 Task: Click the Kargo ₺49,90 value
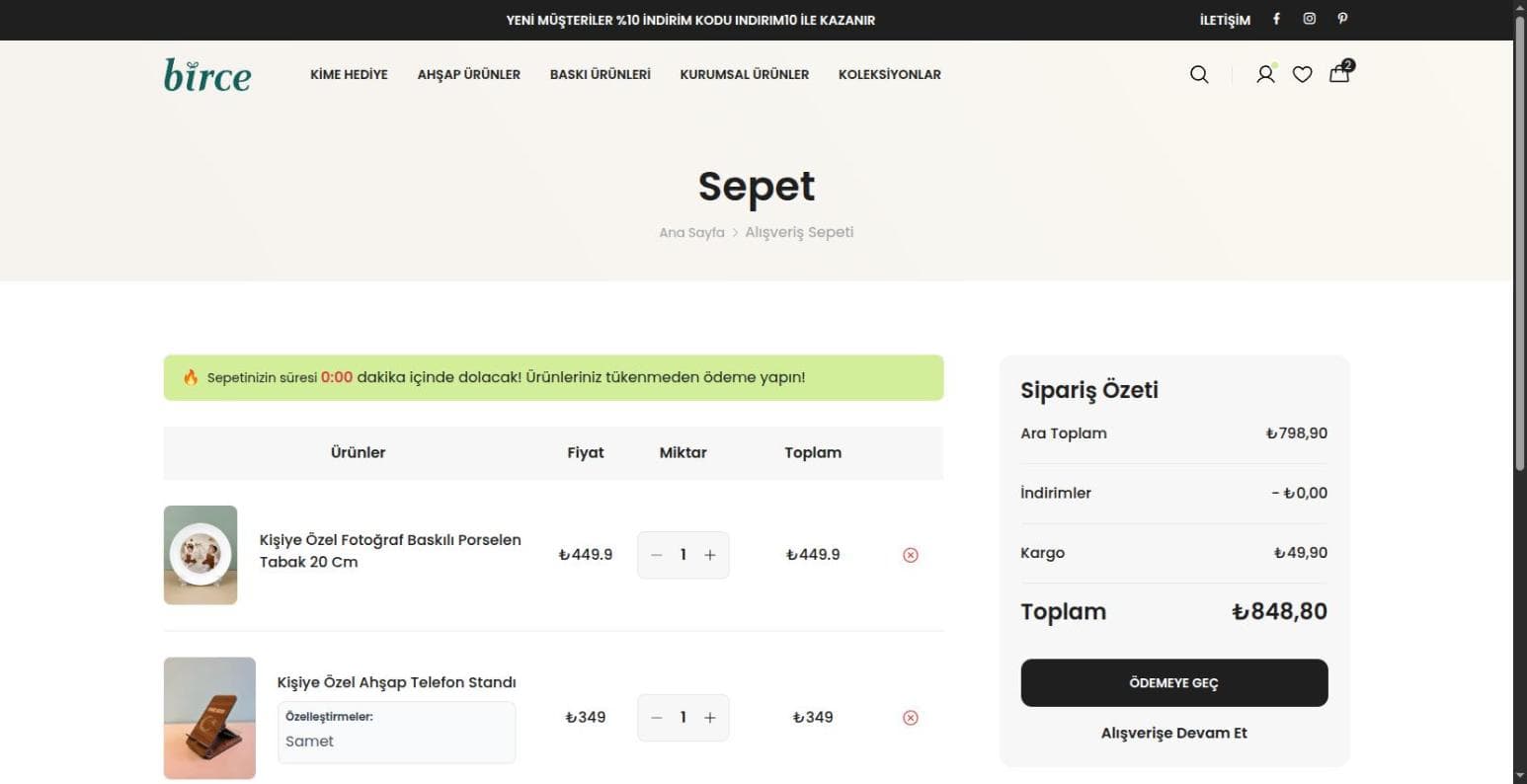[1300, 553]
